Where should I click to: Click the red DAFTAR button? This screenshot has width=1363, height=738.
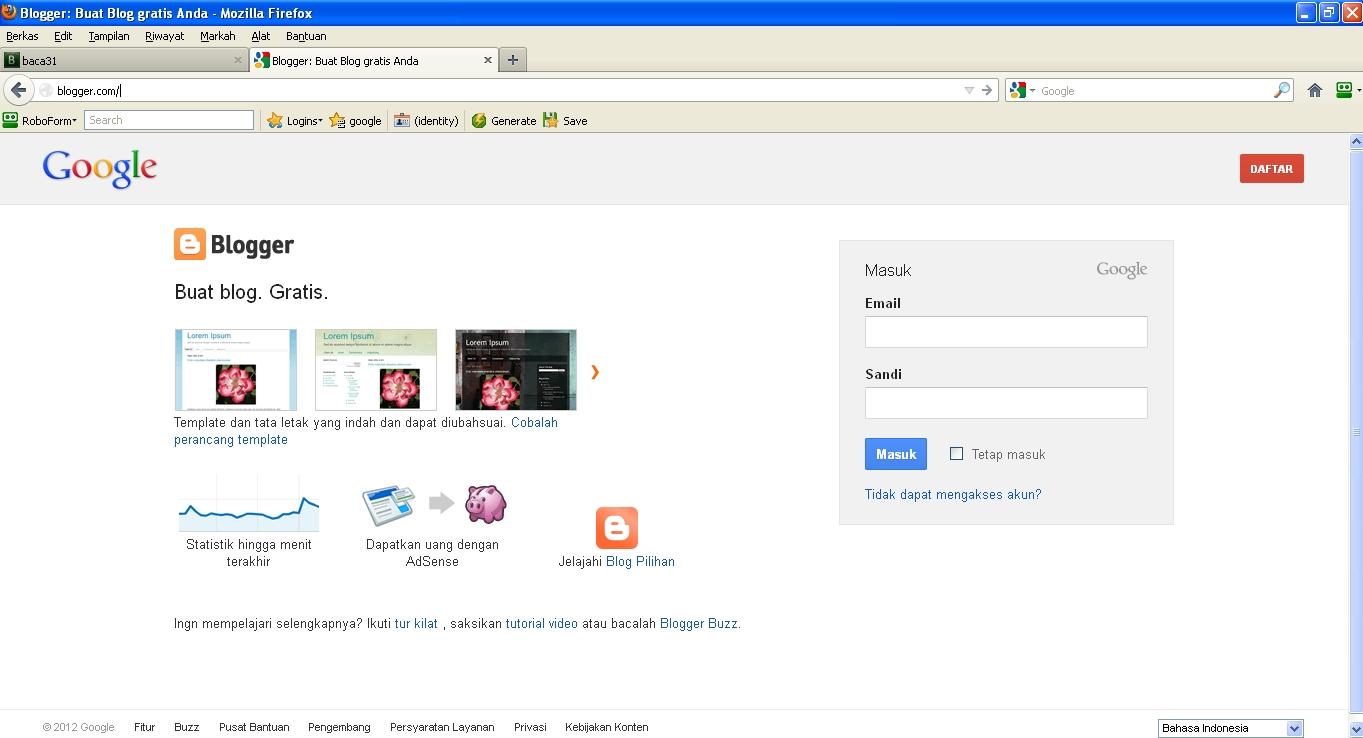coord(1271,169)
